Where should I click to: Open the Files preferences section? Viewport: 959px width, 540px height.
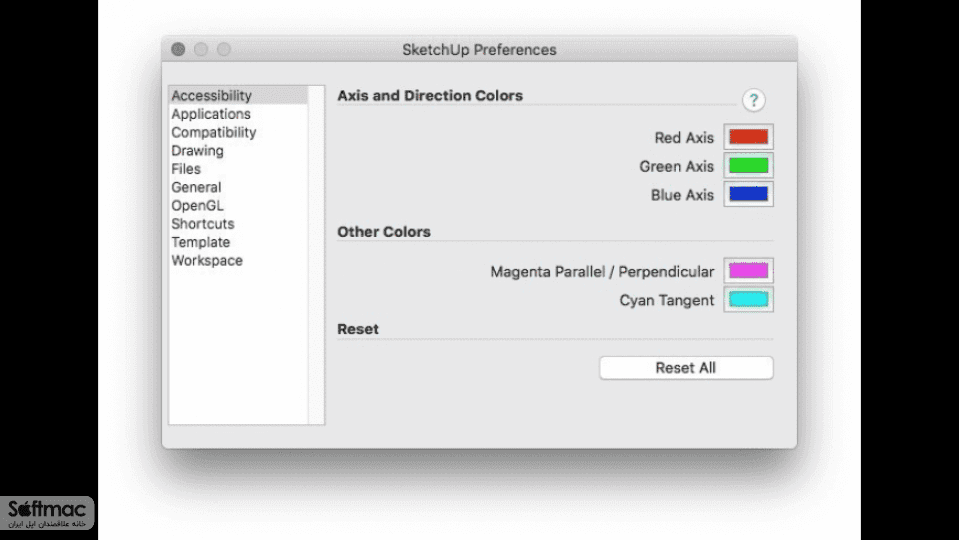pos(239,169)
